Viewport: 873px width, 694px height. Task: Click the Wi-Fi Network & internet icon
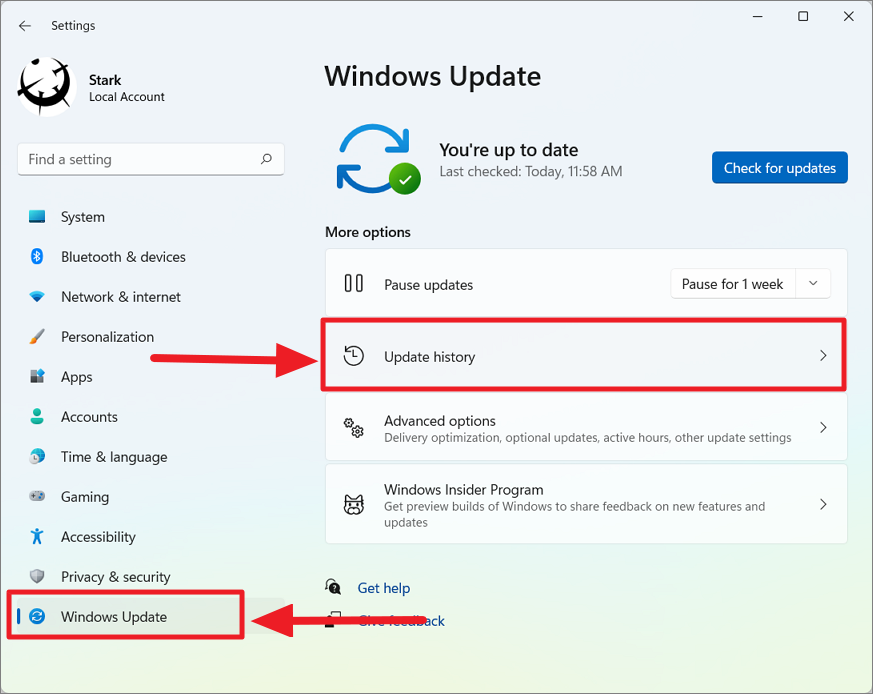tap(37, 296)
